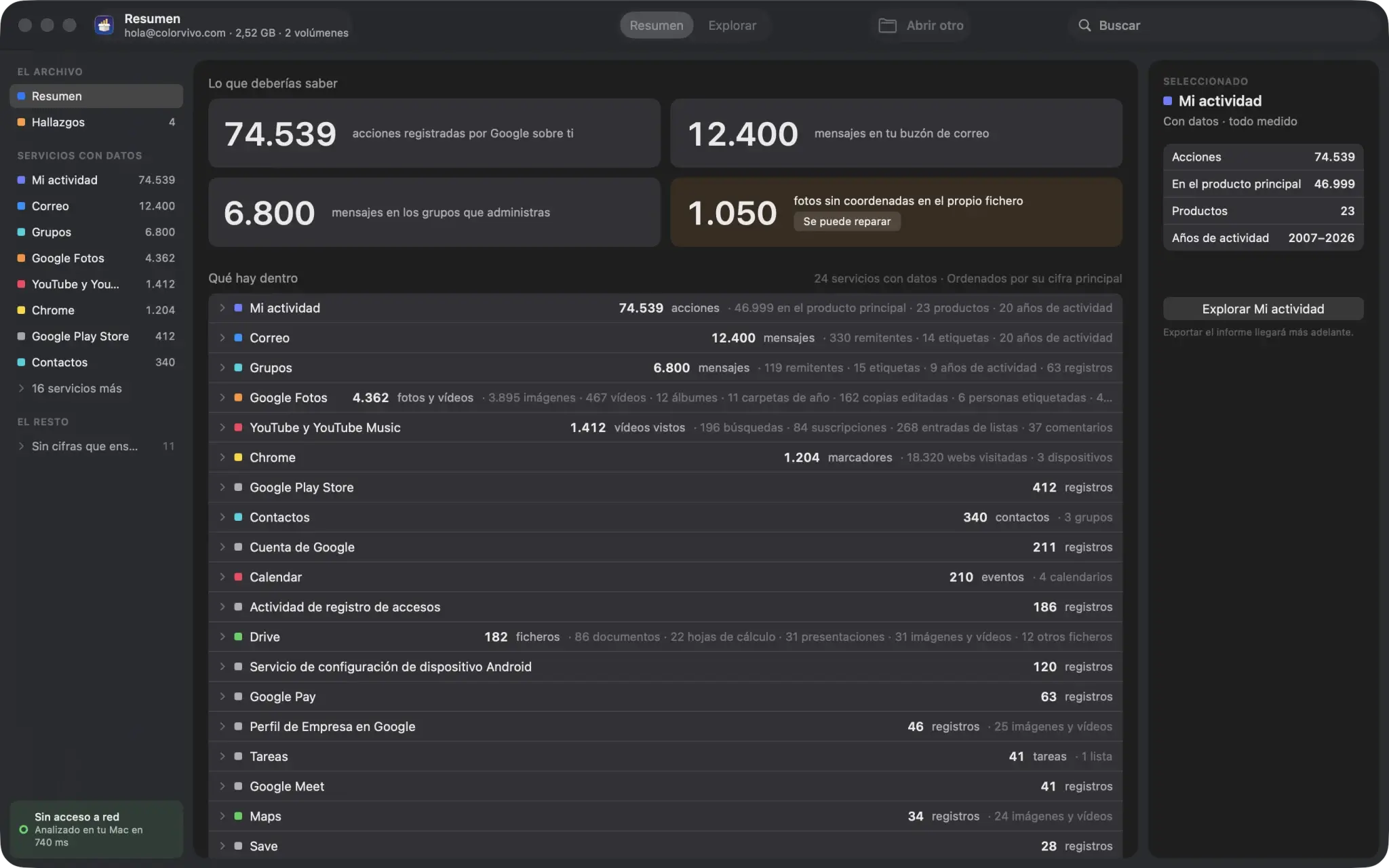Expand Sin cifras que ens... in sidebar
1389x868 pixels.
coord(96,446)
